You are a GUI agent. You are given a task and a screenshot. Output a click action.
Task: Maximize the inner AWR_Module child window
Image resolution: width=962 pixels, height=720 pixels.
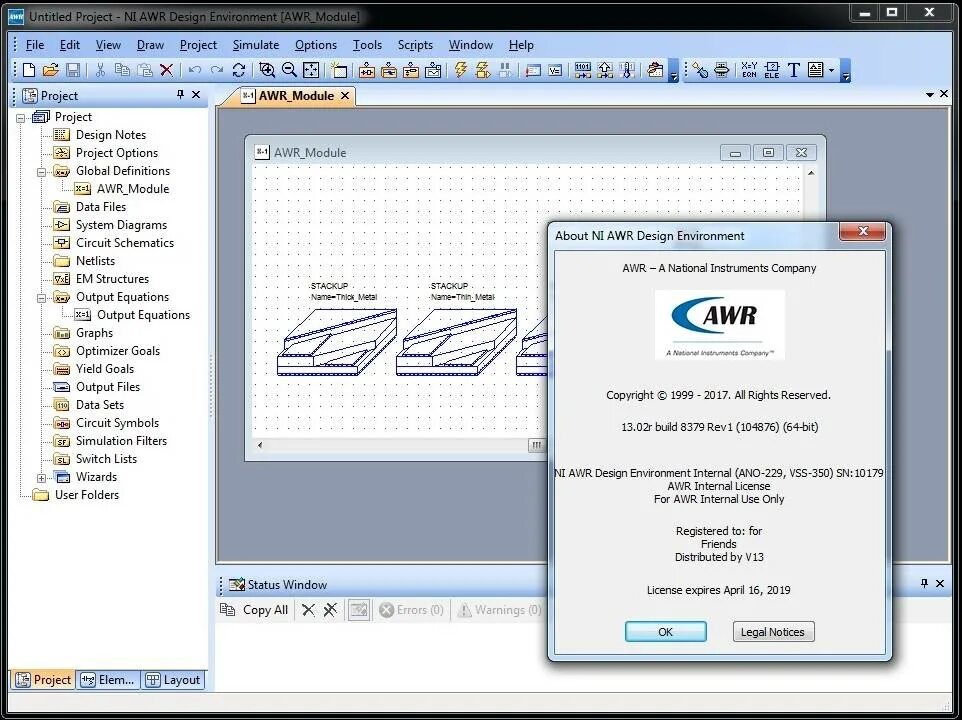(x=768, y=152)
